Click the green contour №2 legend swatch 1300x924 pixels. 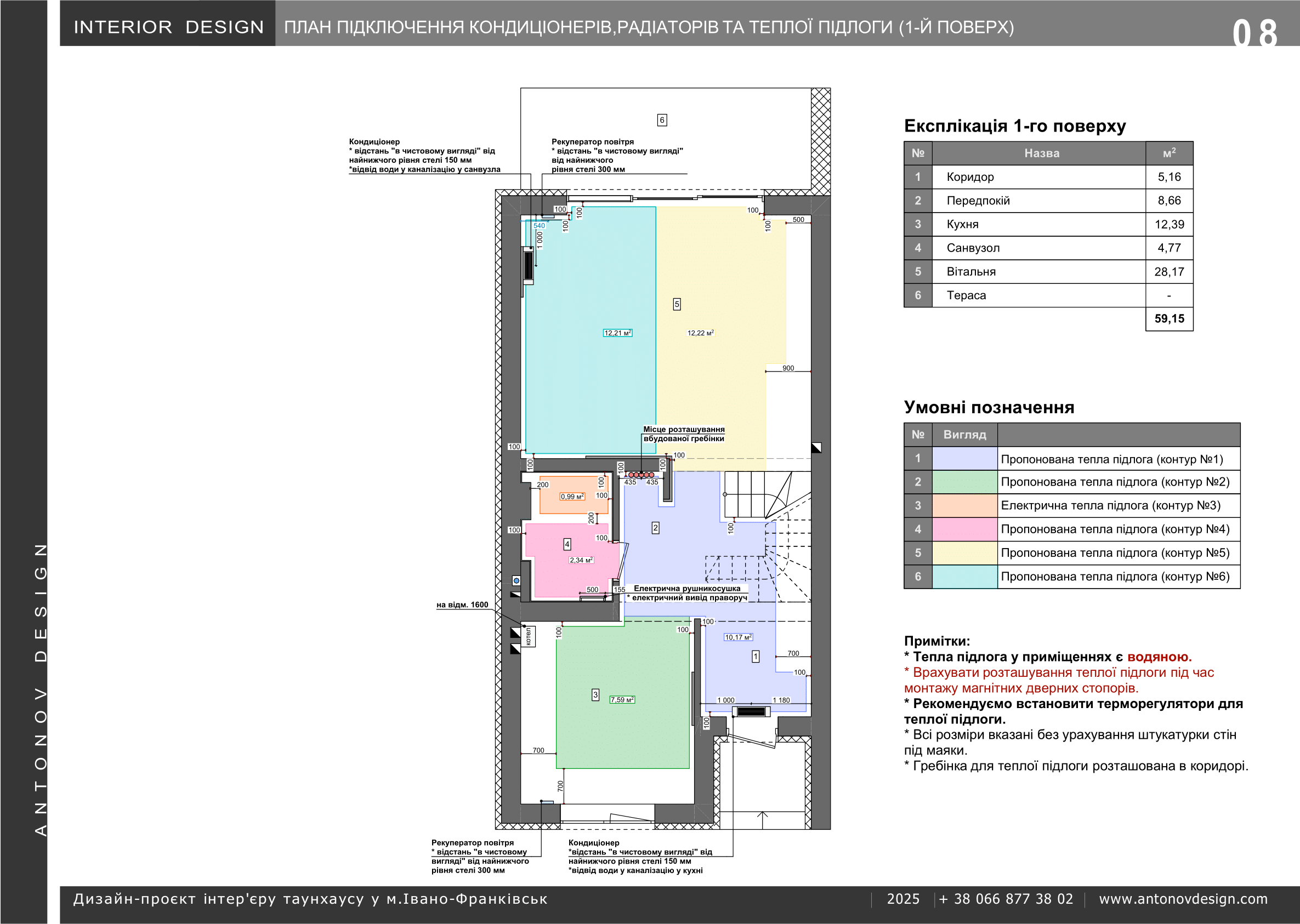coord(965,482)
